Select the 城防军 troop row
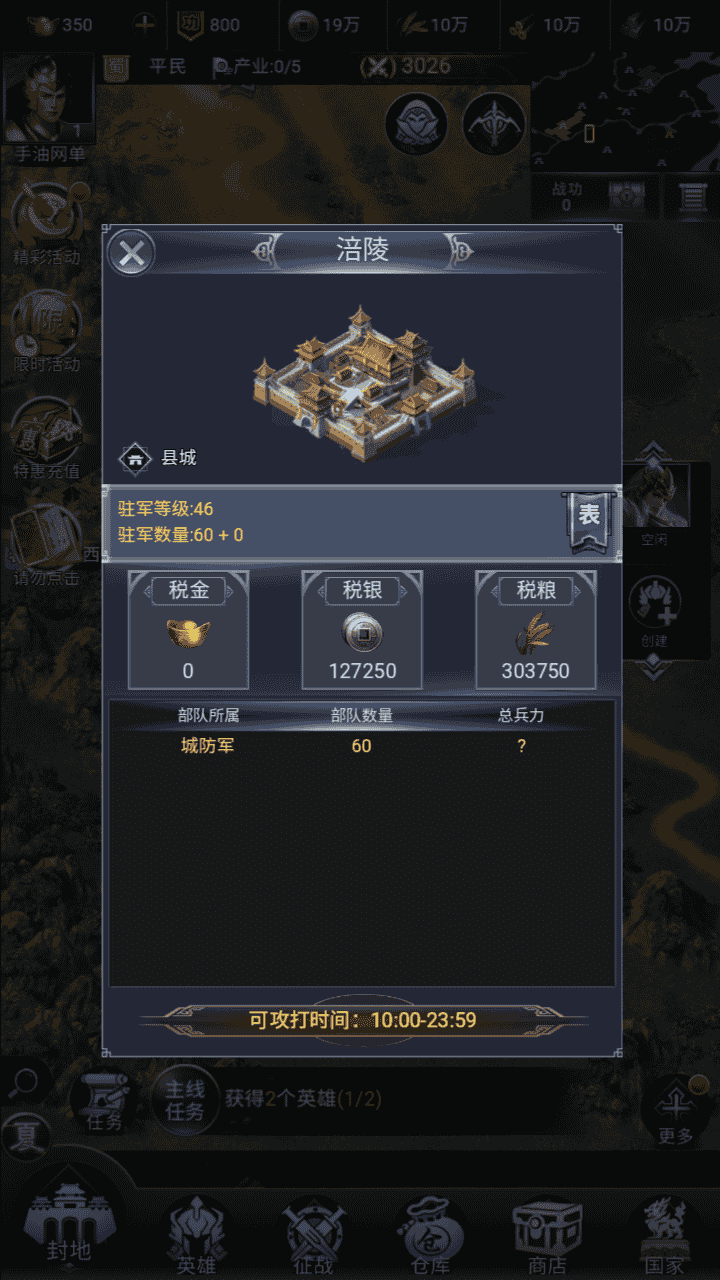 pyautogui.click(x=361, y=746)
